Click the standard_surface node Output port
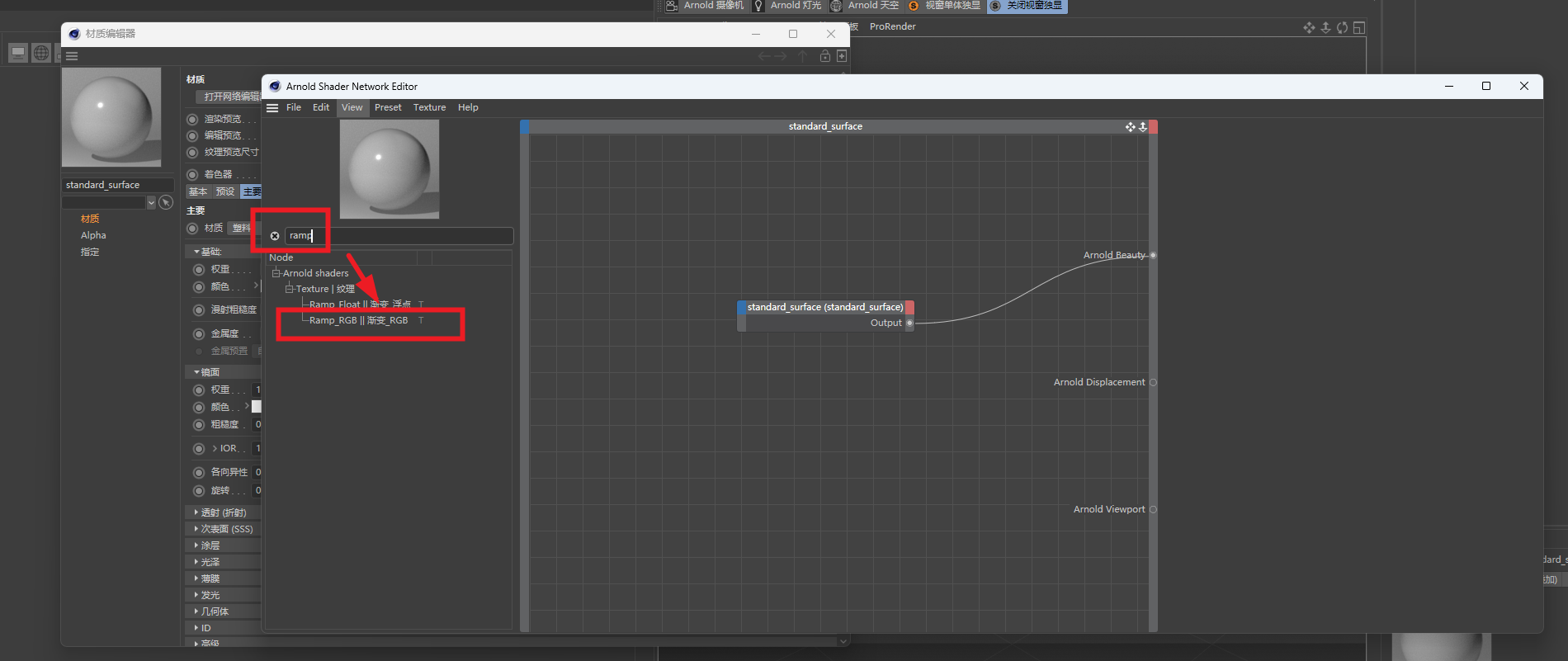Screen dimensions: 1568x661 (x=909, y=323)
